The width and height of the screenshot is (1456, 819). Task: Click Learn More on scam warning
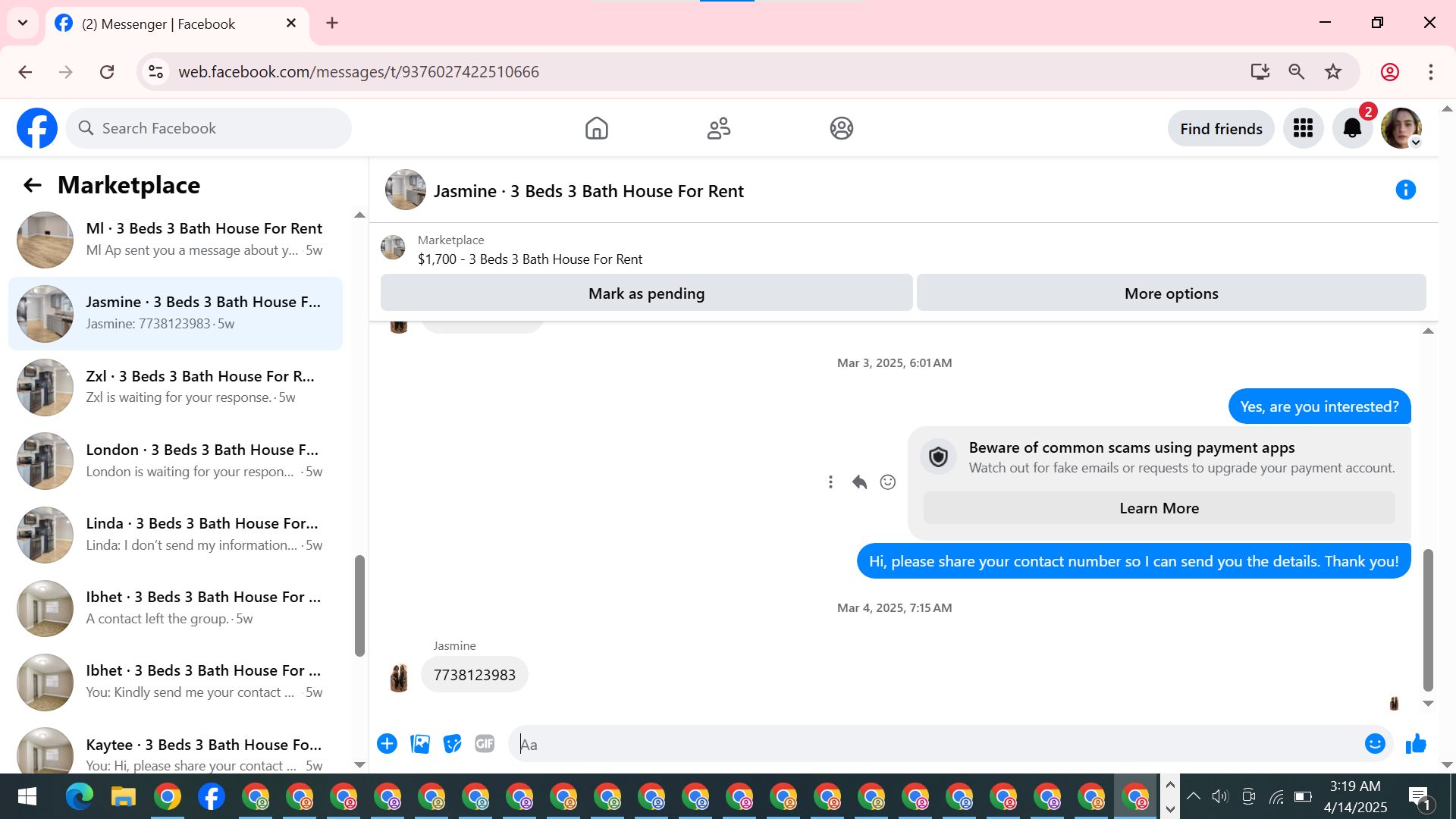[1159, 508]
